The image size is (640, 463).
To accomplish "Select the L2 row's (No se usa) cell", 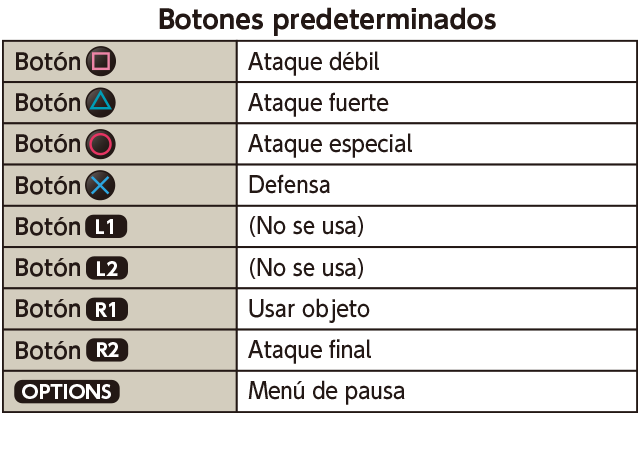I will (437, 268).
